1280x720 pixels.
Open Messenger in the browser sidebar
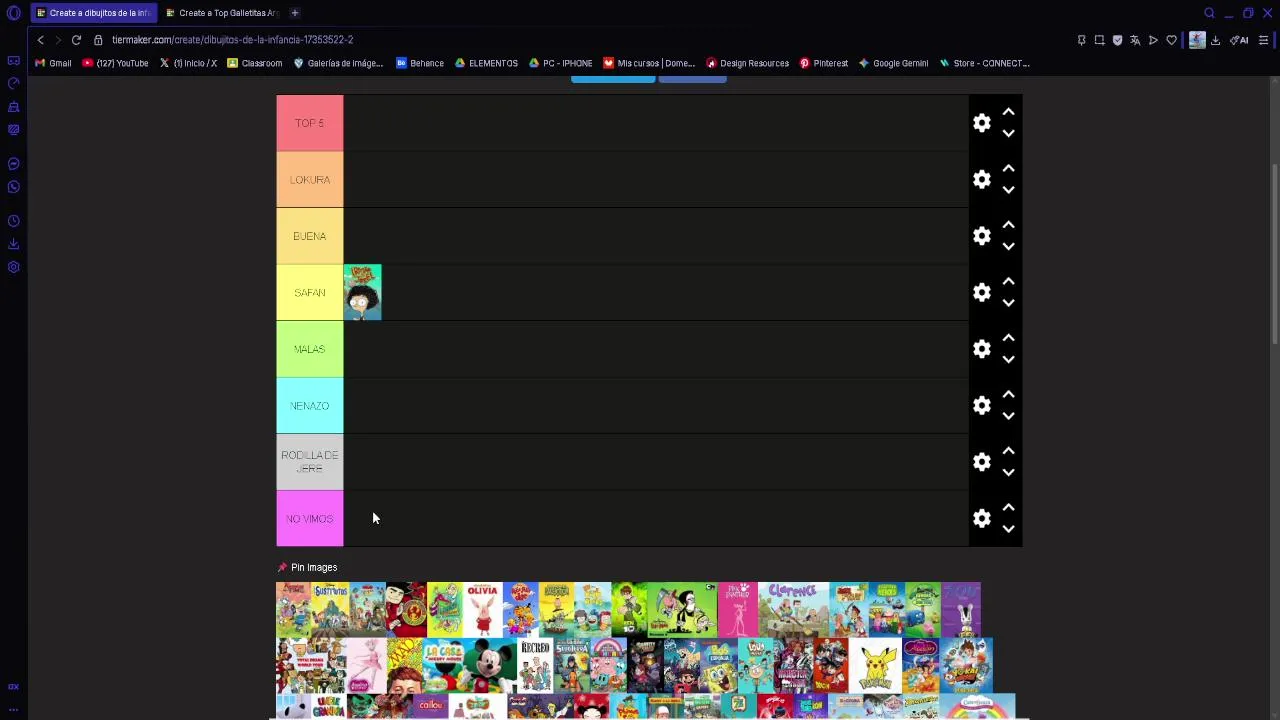(14, 164)
